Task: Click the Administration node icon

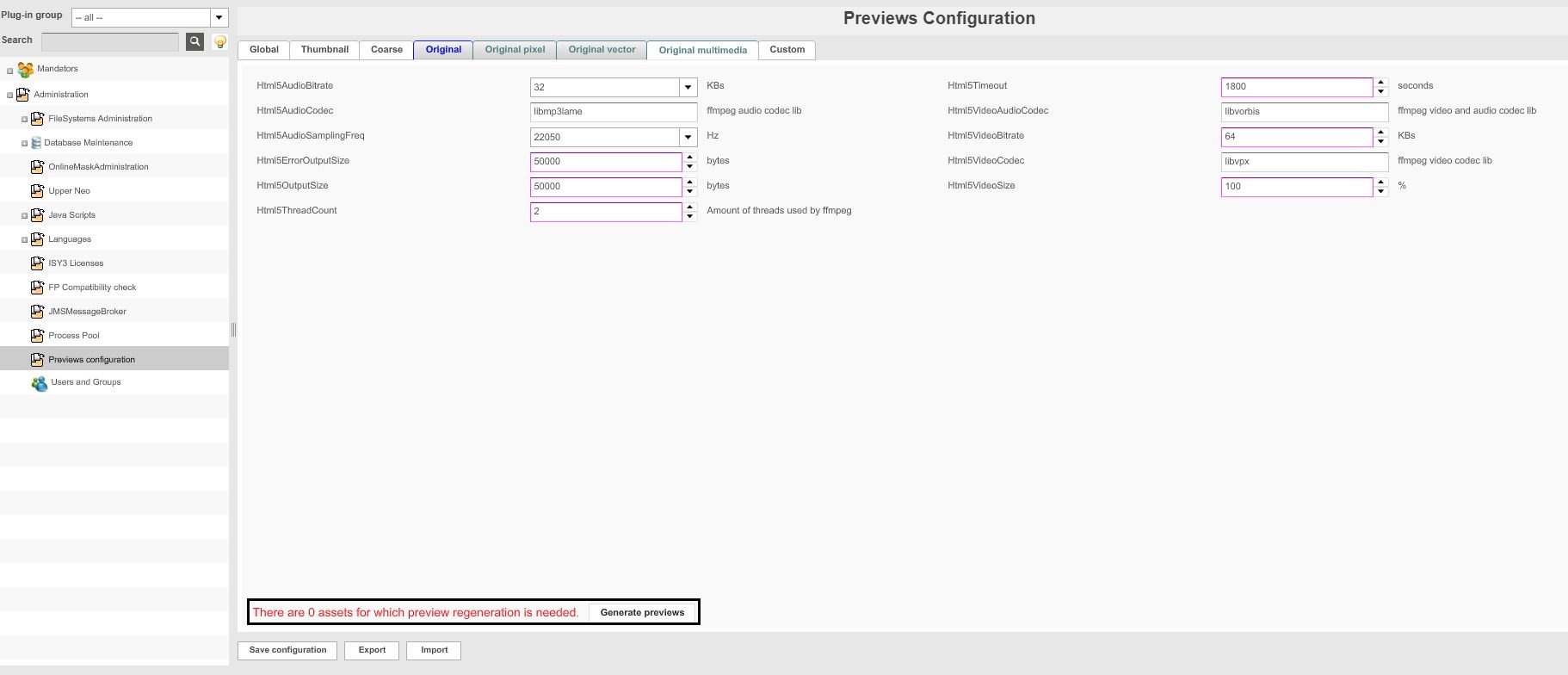Action: [23, 95]
